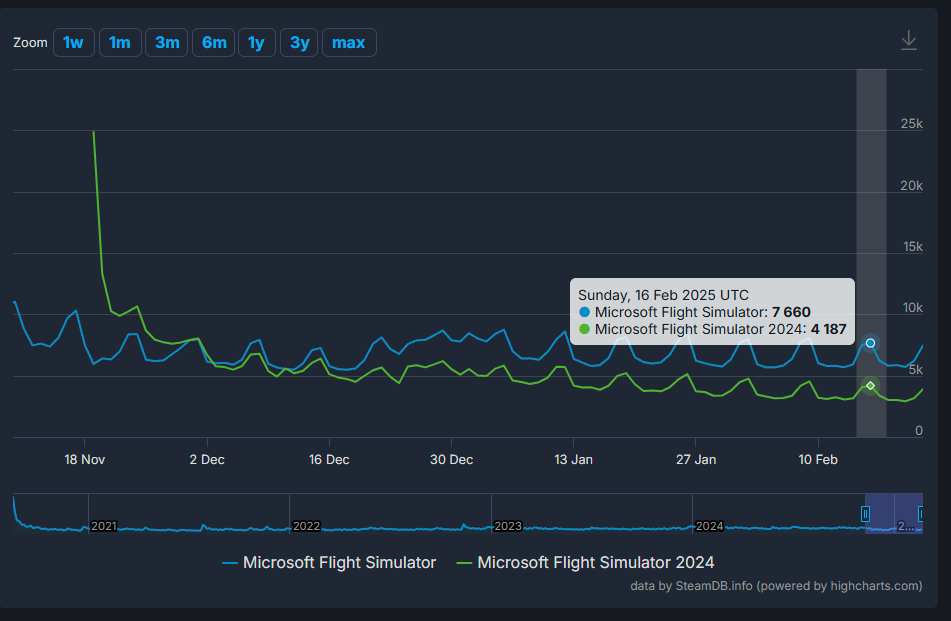This screenshot has height=621, width=951.
Task: Click the selected range in the navigator strip
Action: (892, 513)
